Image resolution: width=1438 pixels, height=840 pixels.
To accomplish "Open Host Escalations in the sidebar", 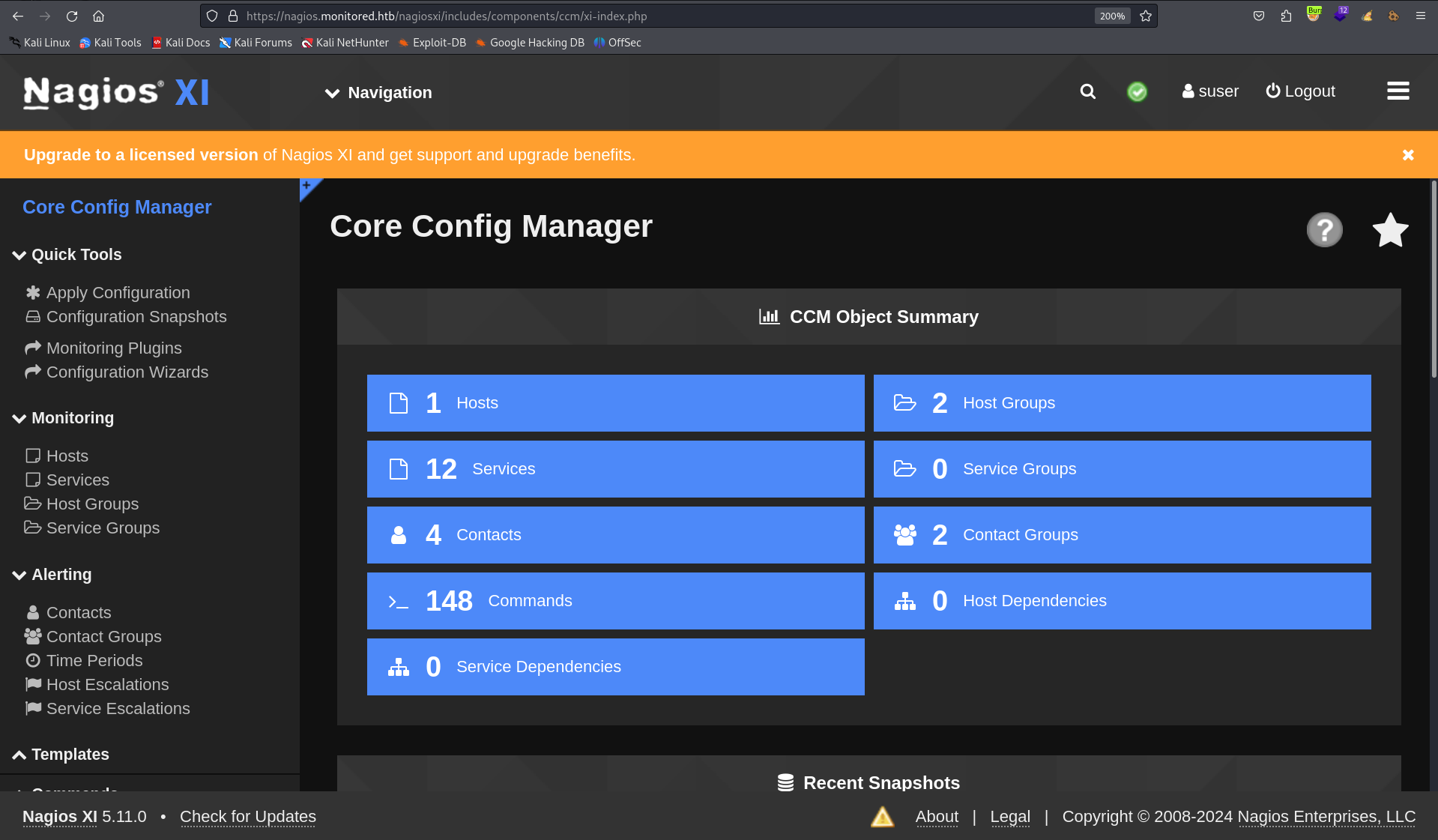I will 97,685.
